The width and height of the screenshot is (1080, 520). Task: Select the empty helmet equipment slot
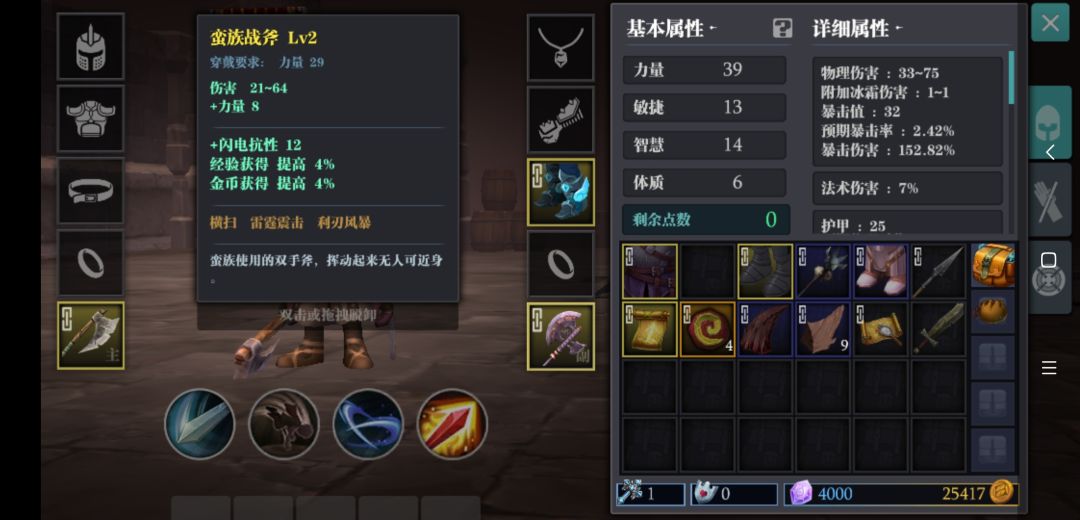pos(90,46)
